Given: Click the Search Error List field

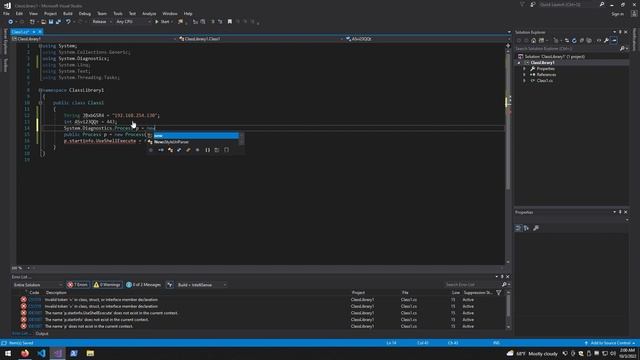Looking at the screenshot, I should 472,284.
